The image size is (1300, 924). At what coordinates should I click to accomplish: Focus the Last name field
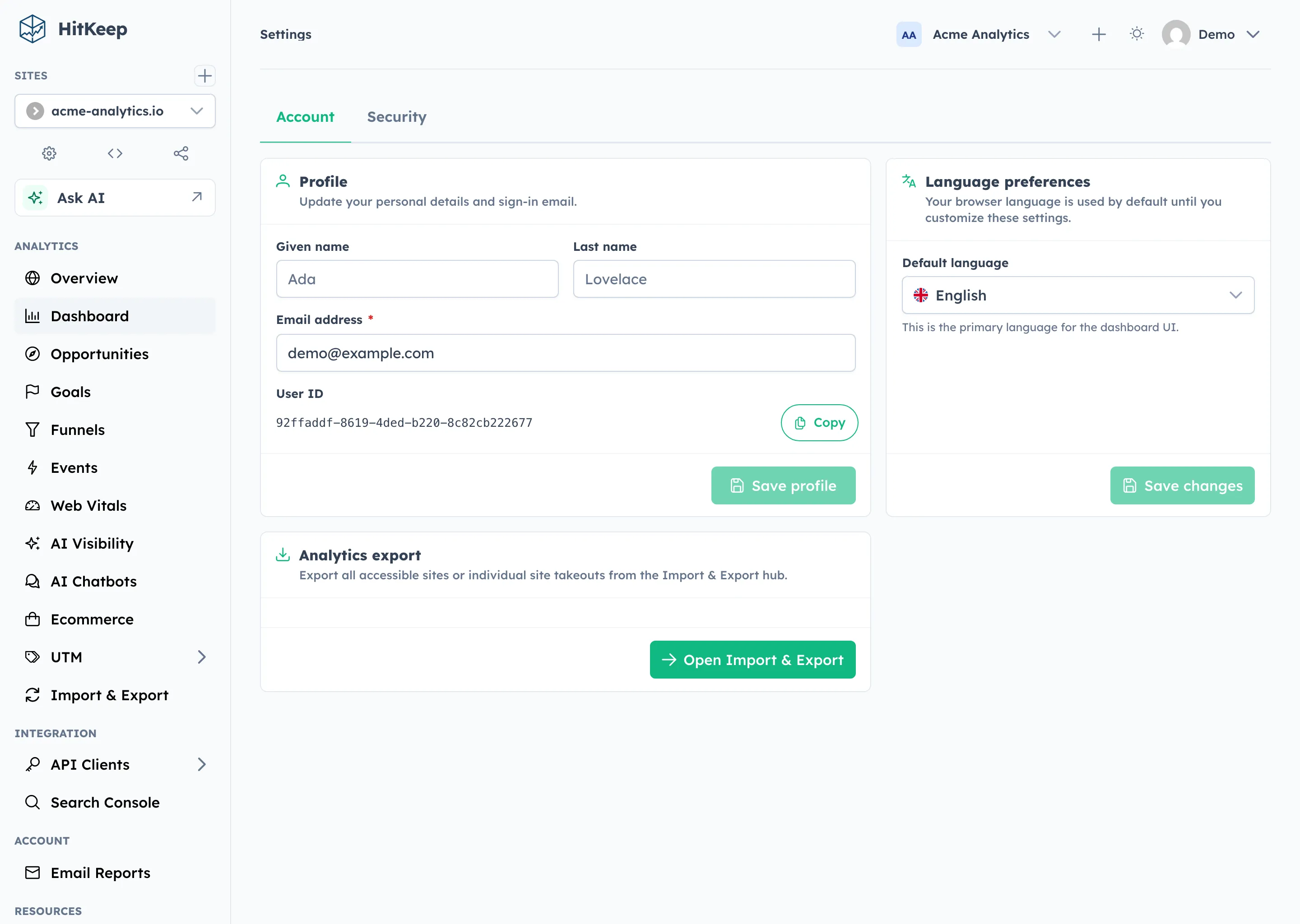click(x=714, y=279)
